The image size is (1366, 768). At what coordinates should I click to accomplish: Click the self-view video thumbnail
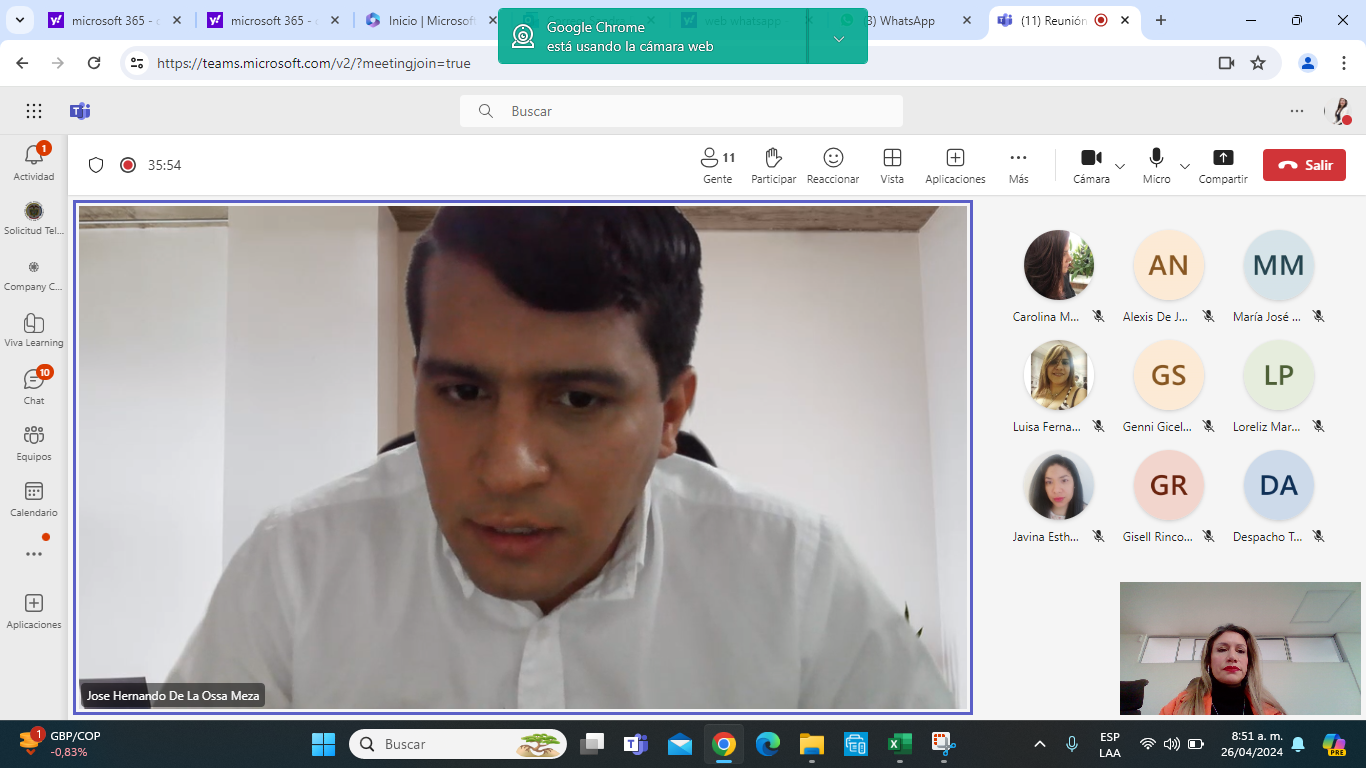1240,648
